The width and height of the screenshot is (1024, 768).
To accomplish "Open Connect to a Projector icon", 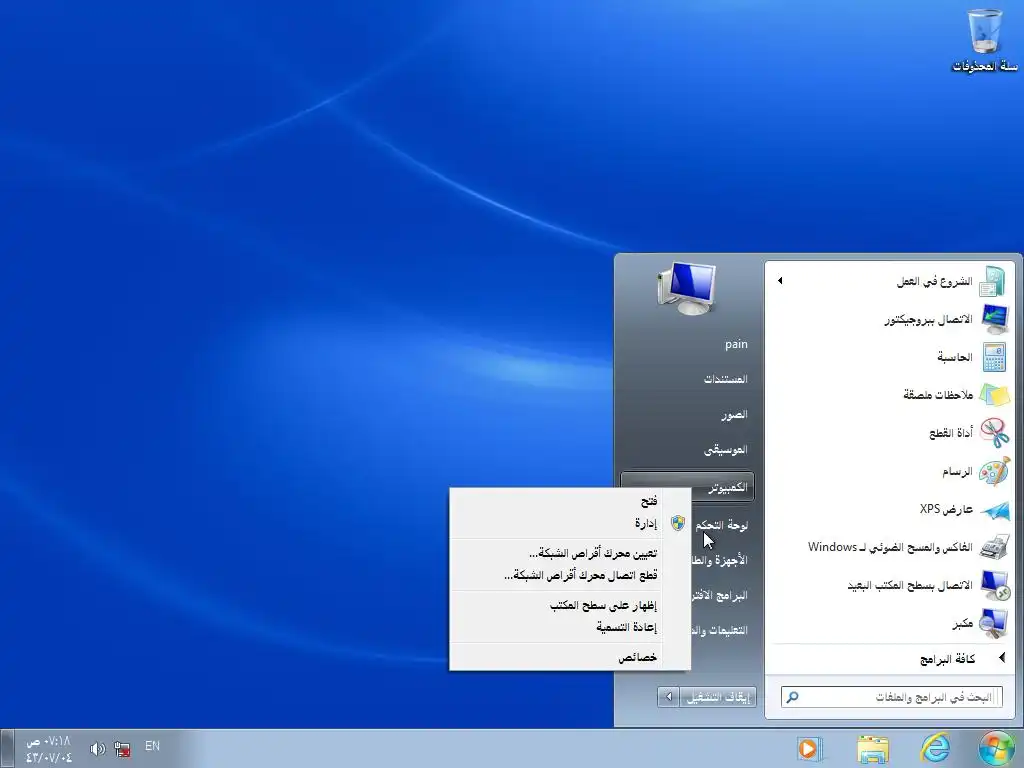I will (x=994, y=319).
